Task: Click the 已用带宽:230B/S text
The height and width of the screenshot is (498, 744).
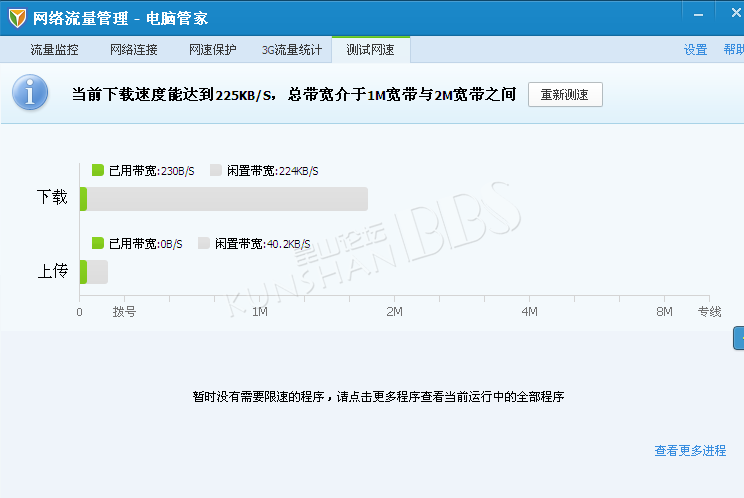Action: coord(152,171)
